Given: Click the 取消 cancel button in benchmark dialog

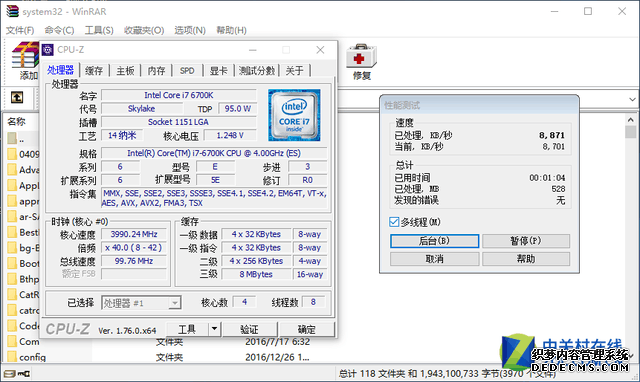Looking at the screenshot, I should coord(434,259).
